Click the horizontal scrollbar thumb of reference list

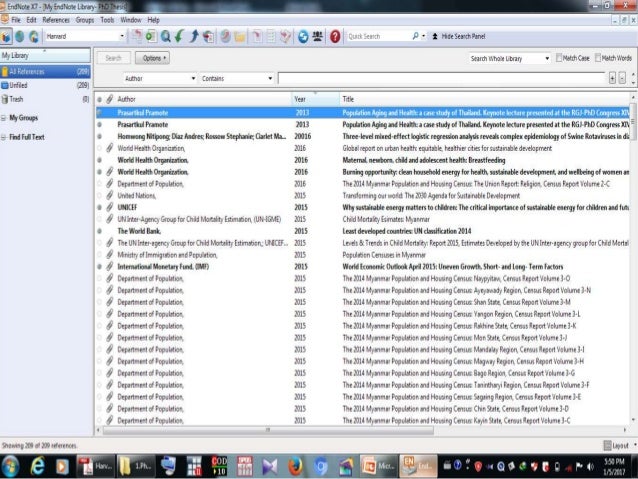coord(268,430)
